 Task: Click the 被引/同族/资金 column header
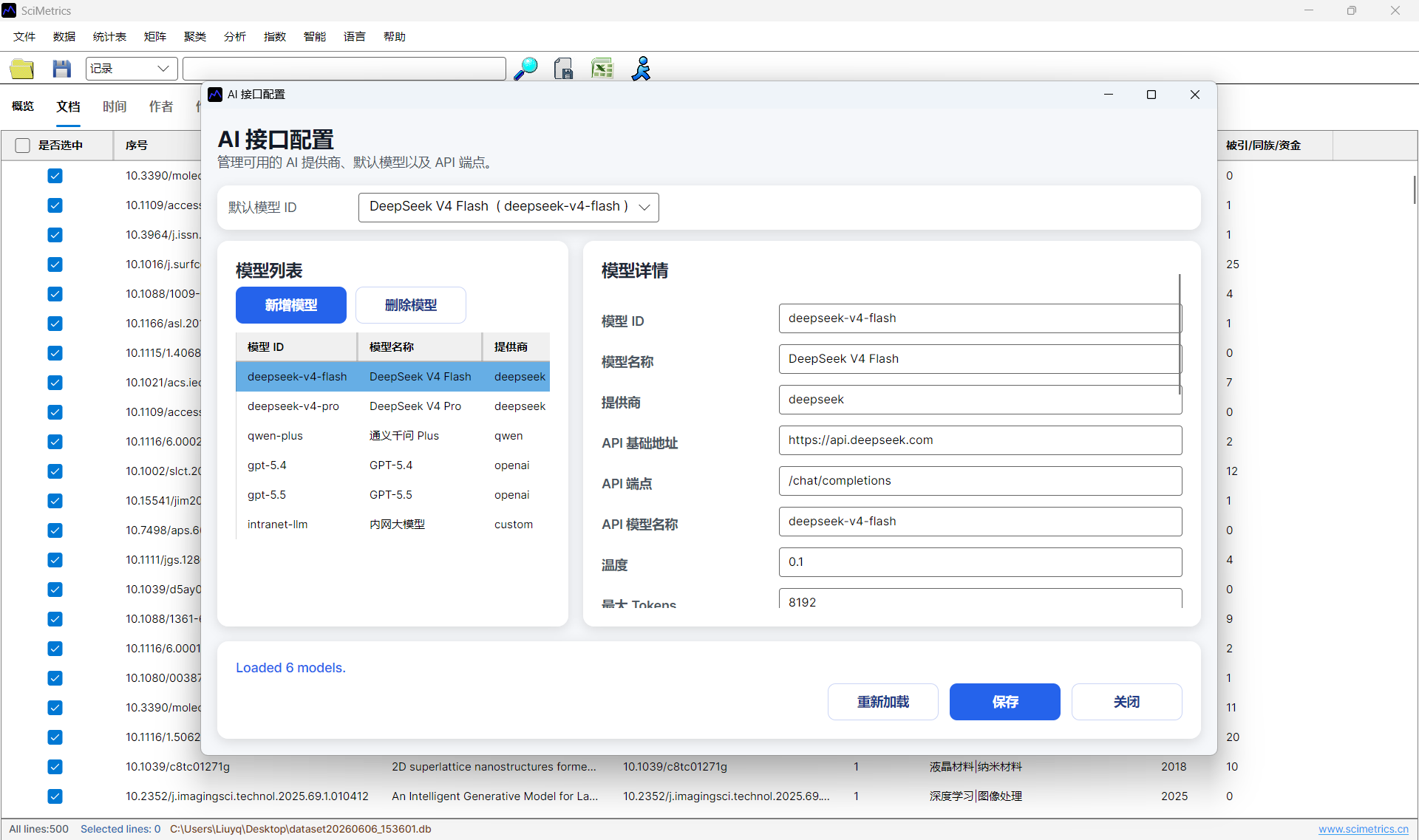1274,146
